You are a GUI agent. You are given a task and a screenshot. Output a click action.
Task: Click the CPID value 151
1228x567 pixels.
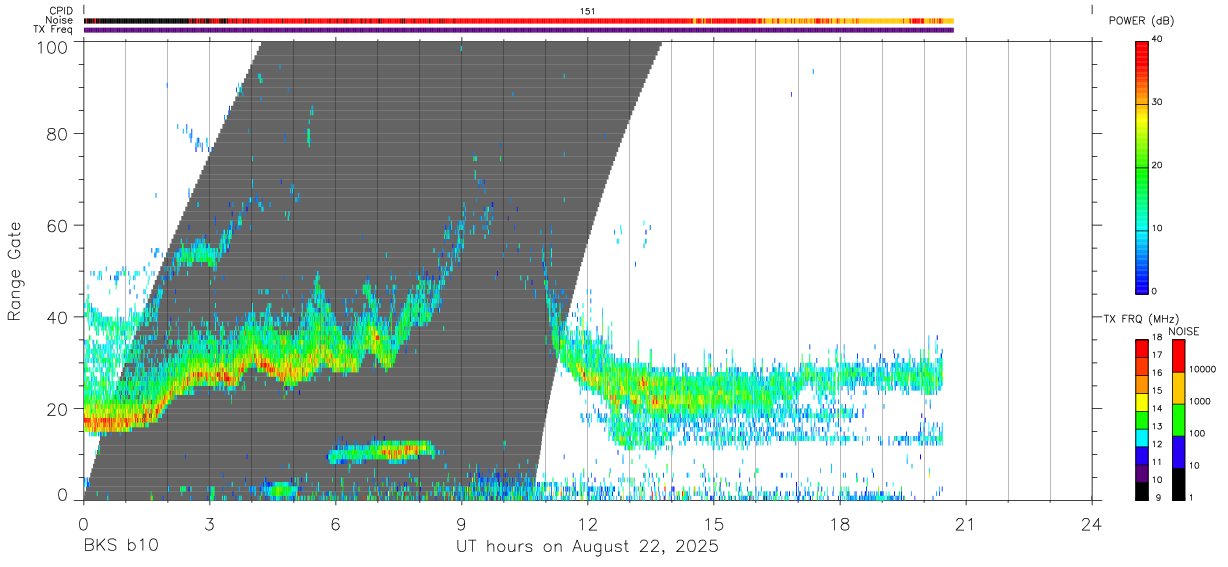(588, 10)
